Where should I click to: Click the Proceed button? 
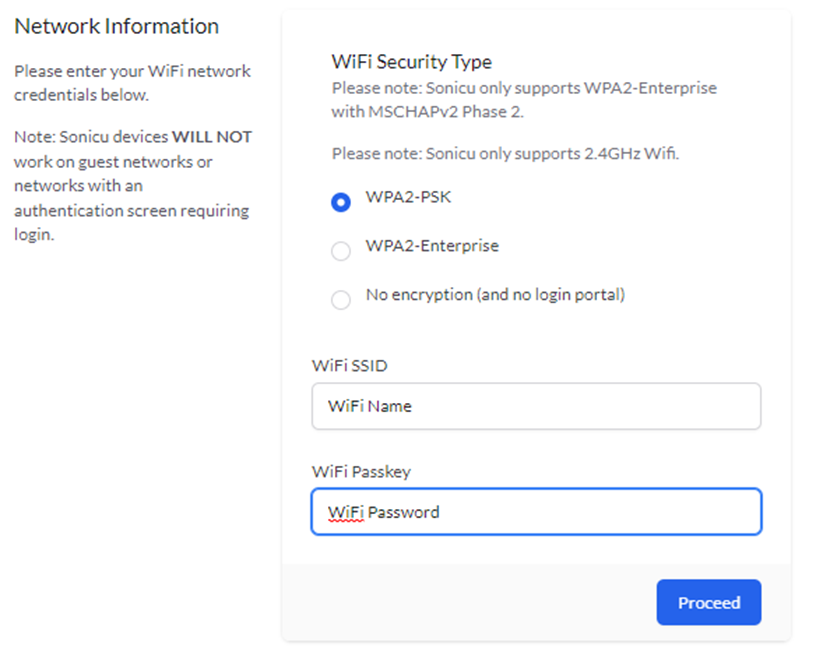(708, 602)
